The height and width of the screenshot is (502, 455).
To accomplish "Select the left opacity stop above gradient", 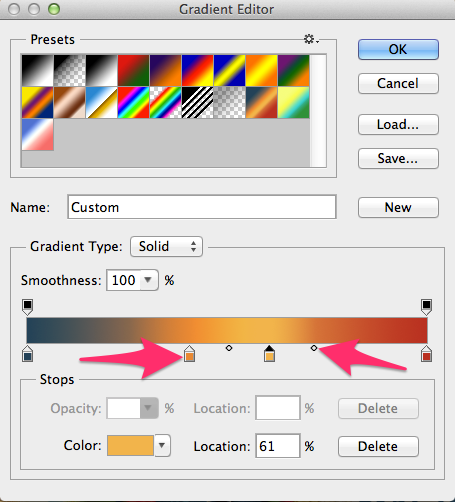I will click(27, 307).
